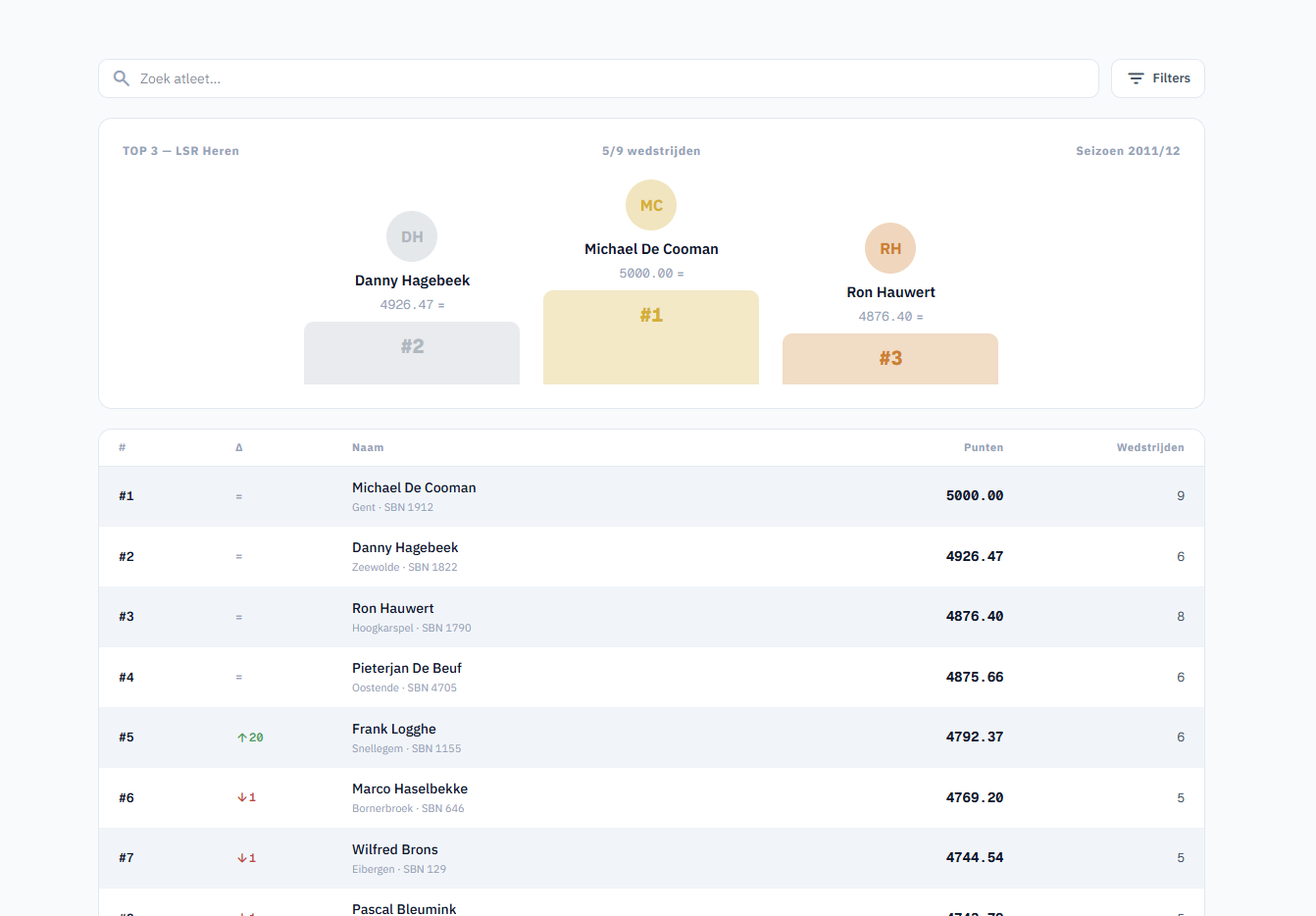
Task: Click rank #5 cell
Action: (127, 737)
